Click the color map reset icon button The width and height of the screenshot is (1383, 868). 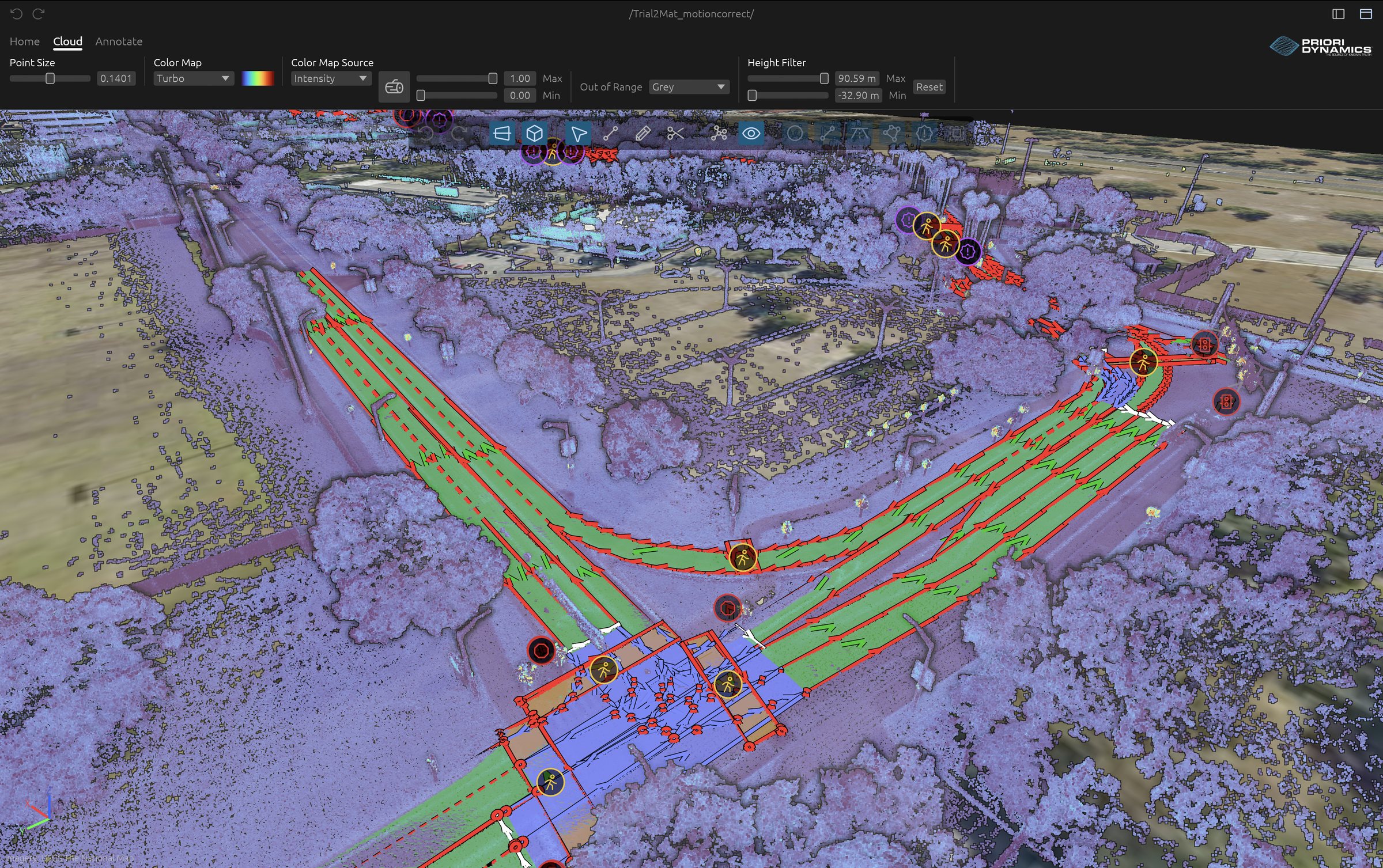[x=394, y=87]
